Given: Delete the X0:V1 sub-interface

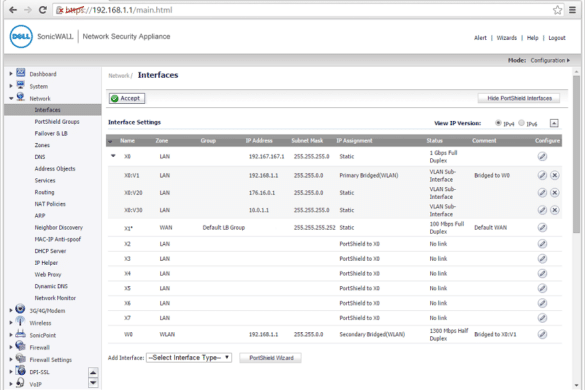Looking at the screenshot, I should click(555, 175).
